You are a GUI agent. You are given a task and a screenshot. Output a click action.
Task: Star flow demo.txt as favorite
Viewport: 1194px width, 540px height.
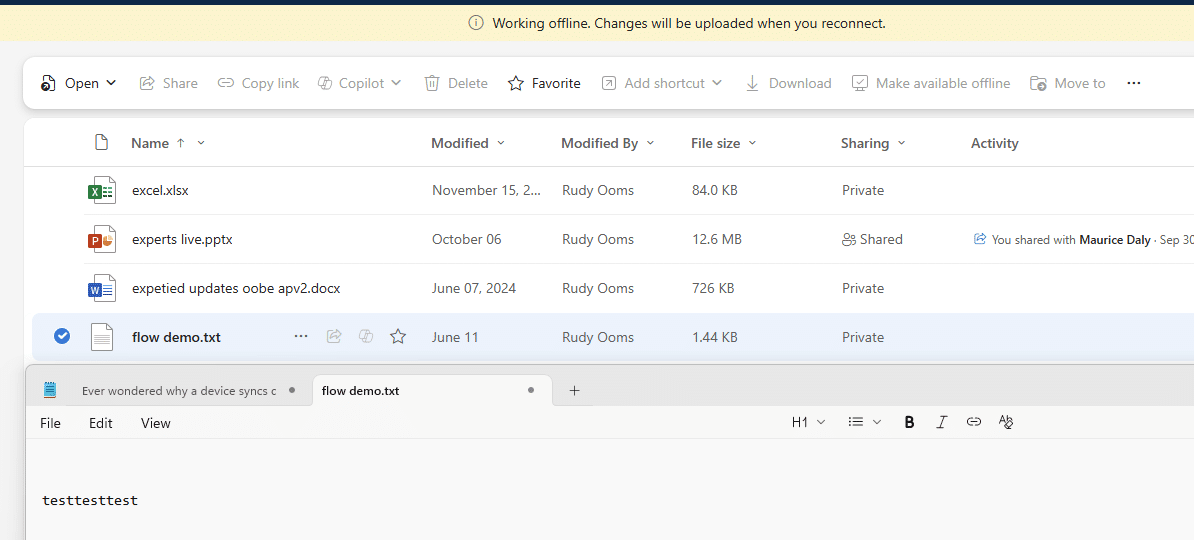397,336
